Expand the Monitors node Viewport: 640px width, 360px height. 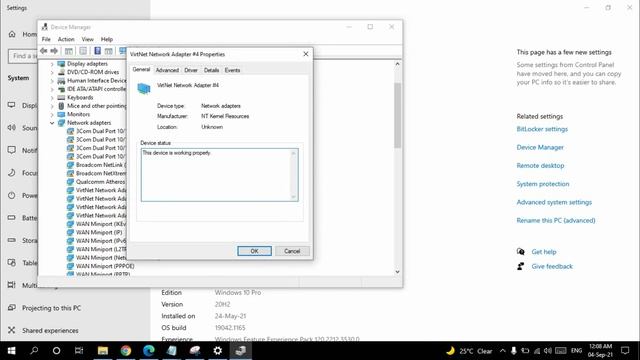point(52,115)
